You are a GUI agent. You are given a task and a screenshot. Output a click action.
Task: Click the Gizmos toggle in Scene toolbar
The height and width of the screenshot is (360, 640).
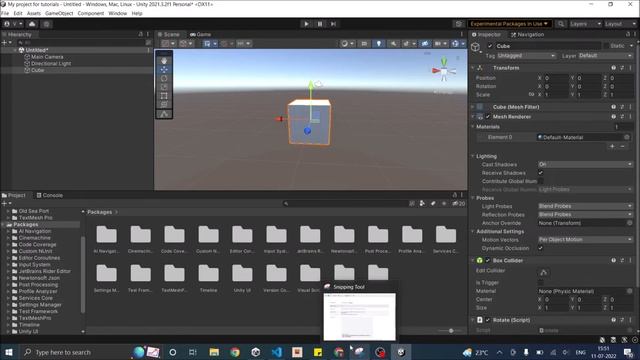455,44
